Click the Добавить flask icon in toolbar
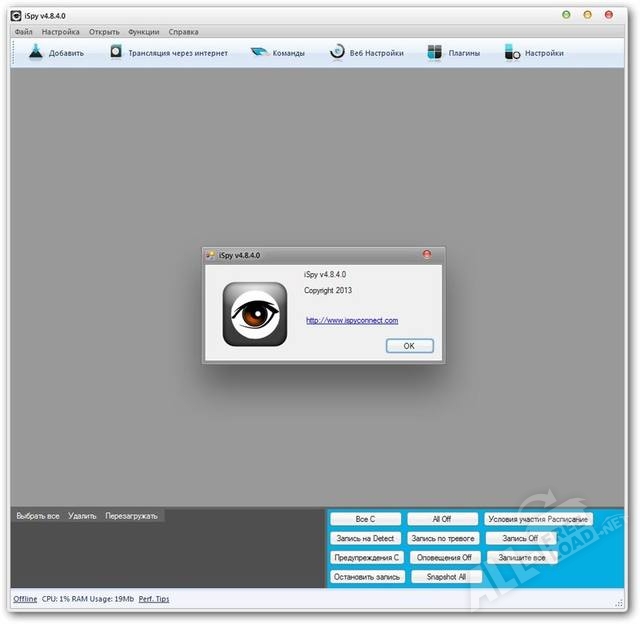This screenshot has height=624, width=640. [35, 53]
